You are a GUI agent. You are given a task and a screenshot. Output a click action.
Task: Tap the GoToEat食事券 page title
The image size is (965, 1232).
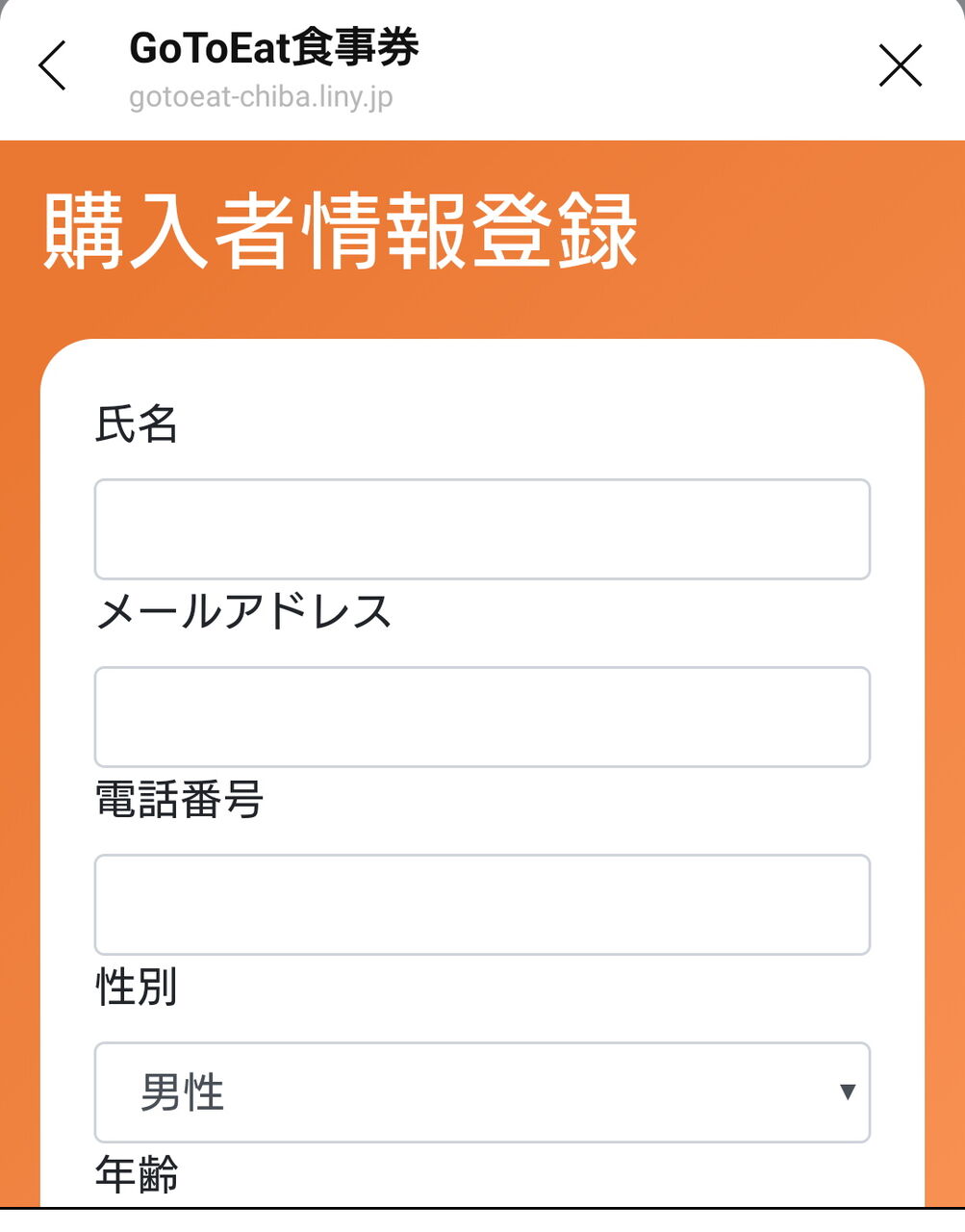click(x=274, y=48)
